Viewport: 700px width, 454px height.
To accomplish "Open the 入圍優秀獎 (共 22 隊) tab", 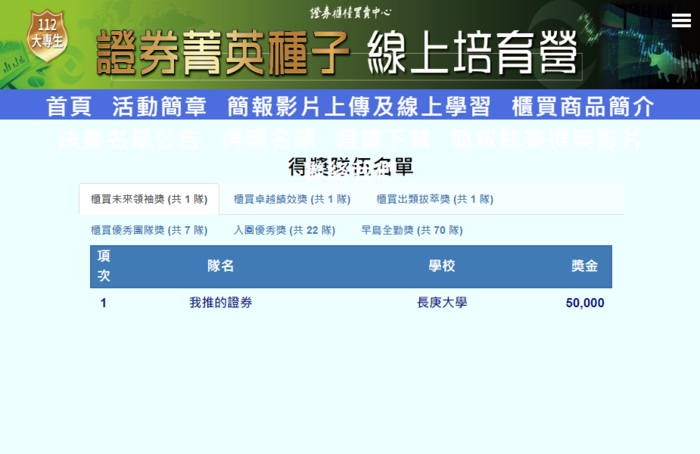I will [x=284, y=230].
